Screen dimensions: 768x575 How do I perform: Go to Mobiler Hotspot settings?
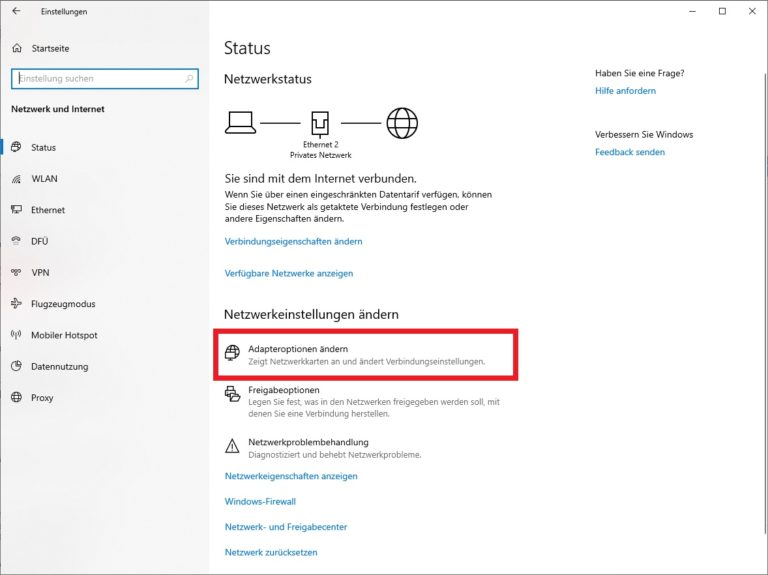coord(64,335)
